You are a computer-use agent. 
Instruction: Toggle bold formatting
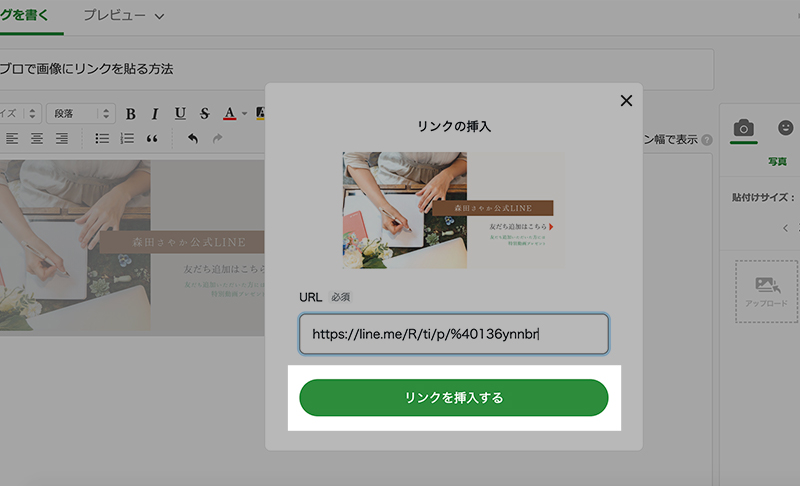[131, 114]
